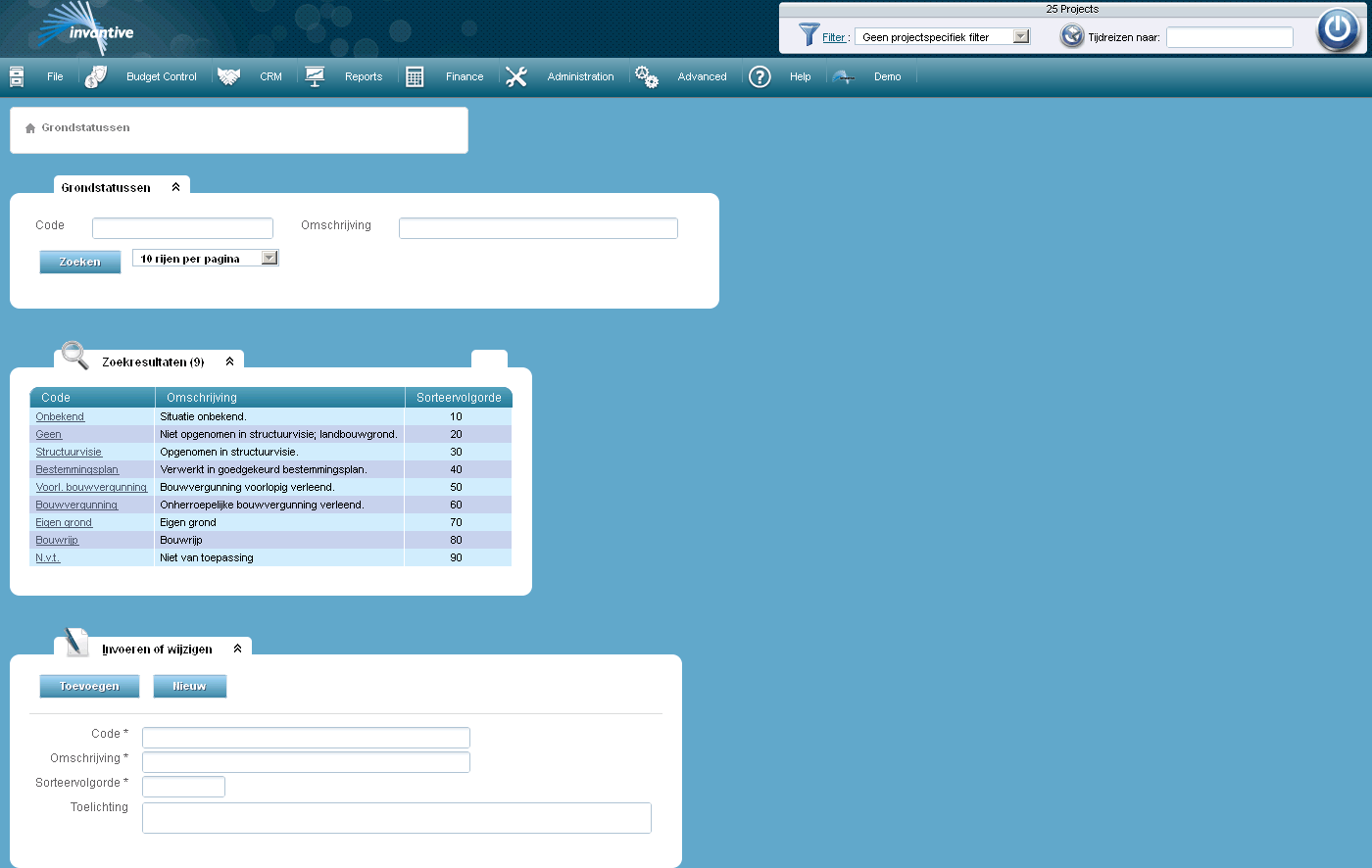The image size is (1372, 868).
Task: Click the File menu cabinet icon
Action: pyautogui.click(x=17, y=76)
